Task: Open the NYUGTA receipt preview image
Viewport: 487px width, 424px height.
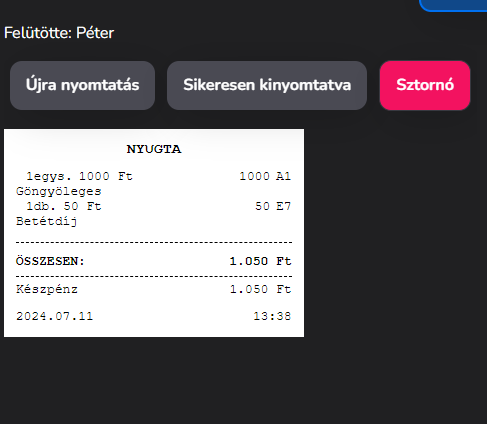Action: click(x=154, y=233)
